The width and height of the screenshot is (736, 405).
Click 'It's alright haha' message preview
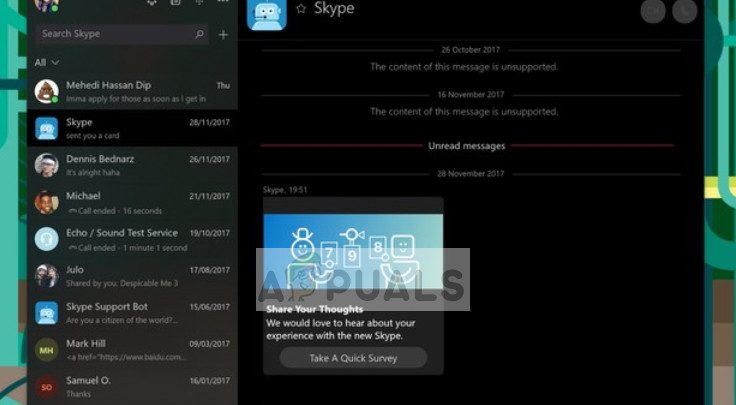tap(93, 173)
